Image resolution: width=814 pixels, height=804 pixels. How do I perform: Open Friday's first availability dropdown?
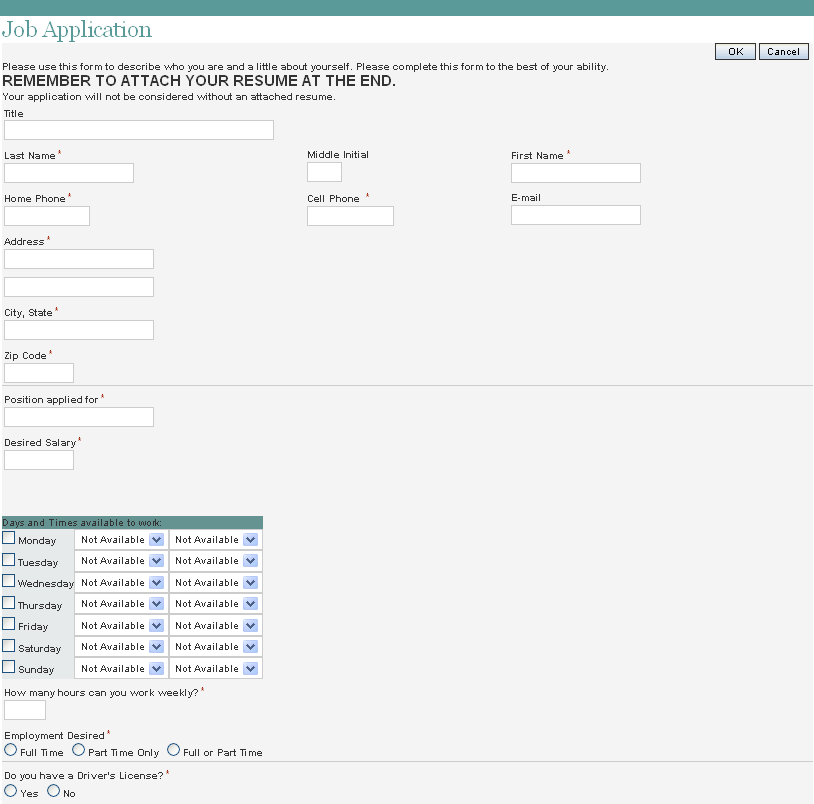tap(121, 626)
